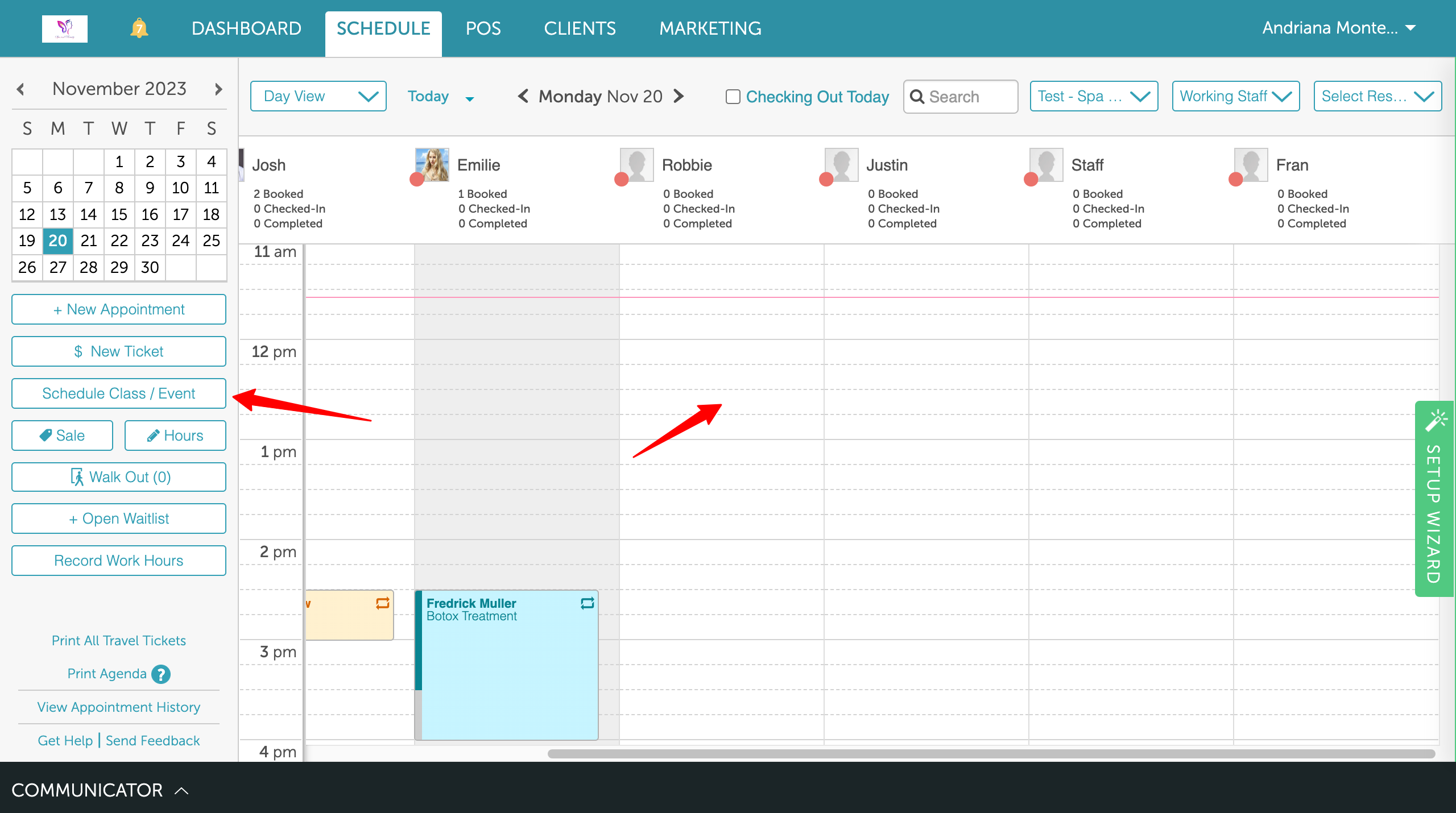The height and width of the screenshot is (813, 1456).
Task: Click the horizontal schedule scrollbar
Action: tap(991, 754)
